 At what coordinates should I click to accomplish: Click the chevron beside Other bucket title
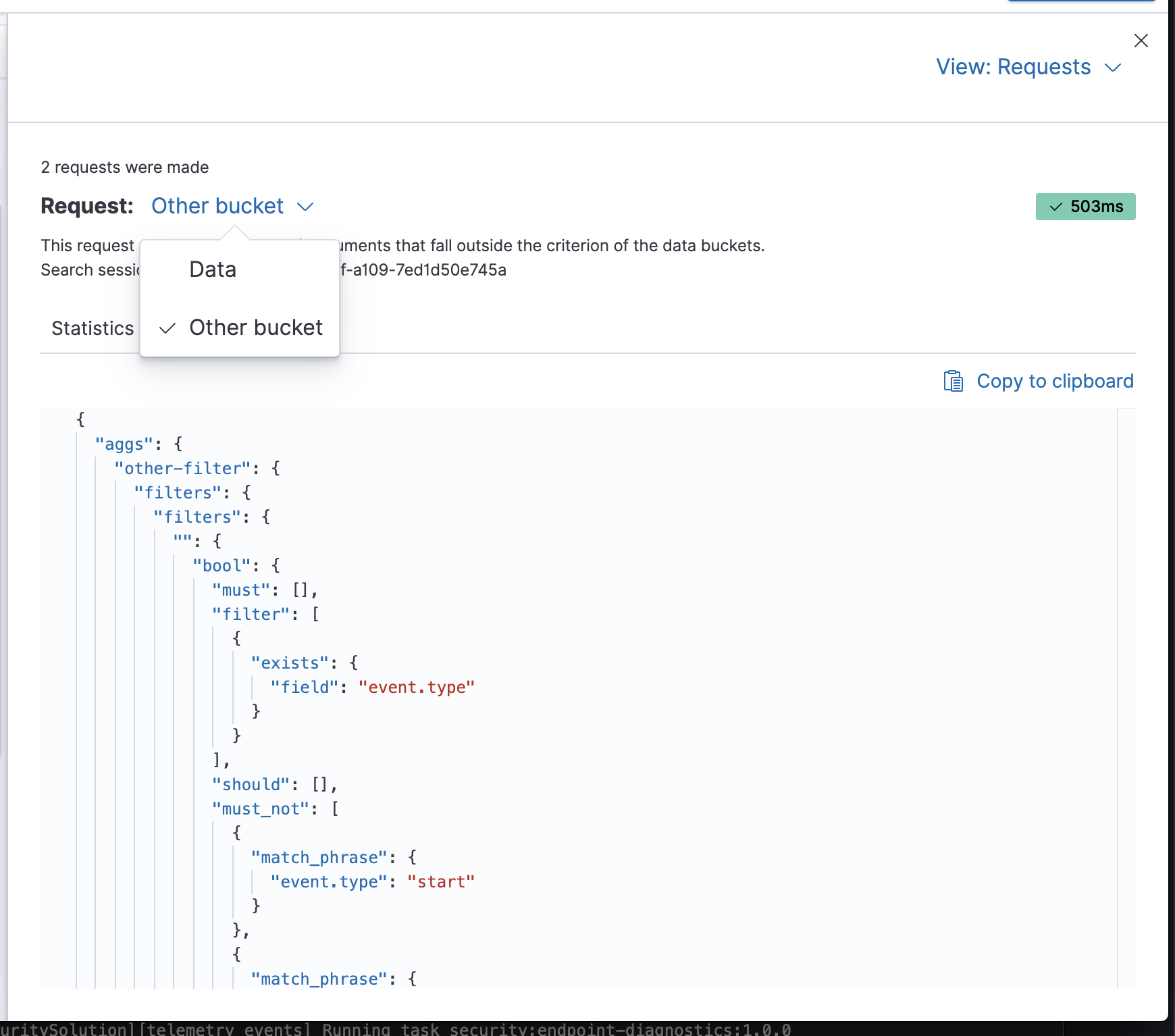[x=305, y=207]
